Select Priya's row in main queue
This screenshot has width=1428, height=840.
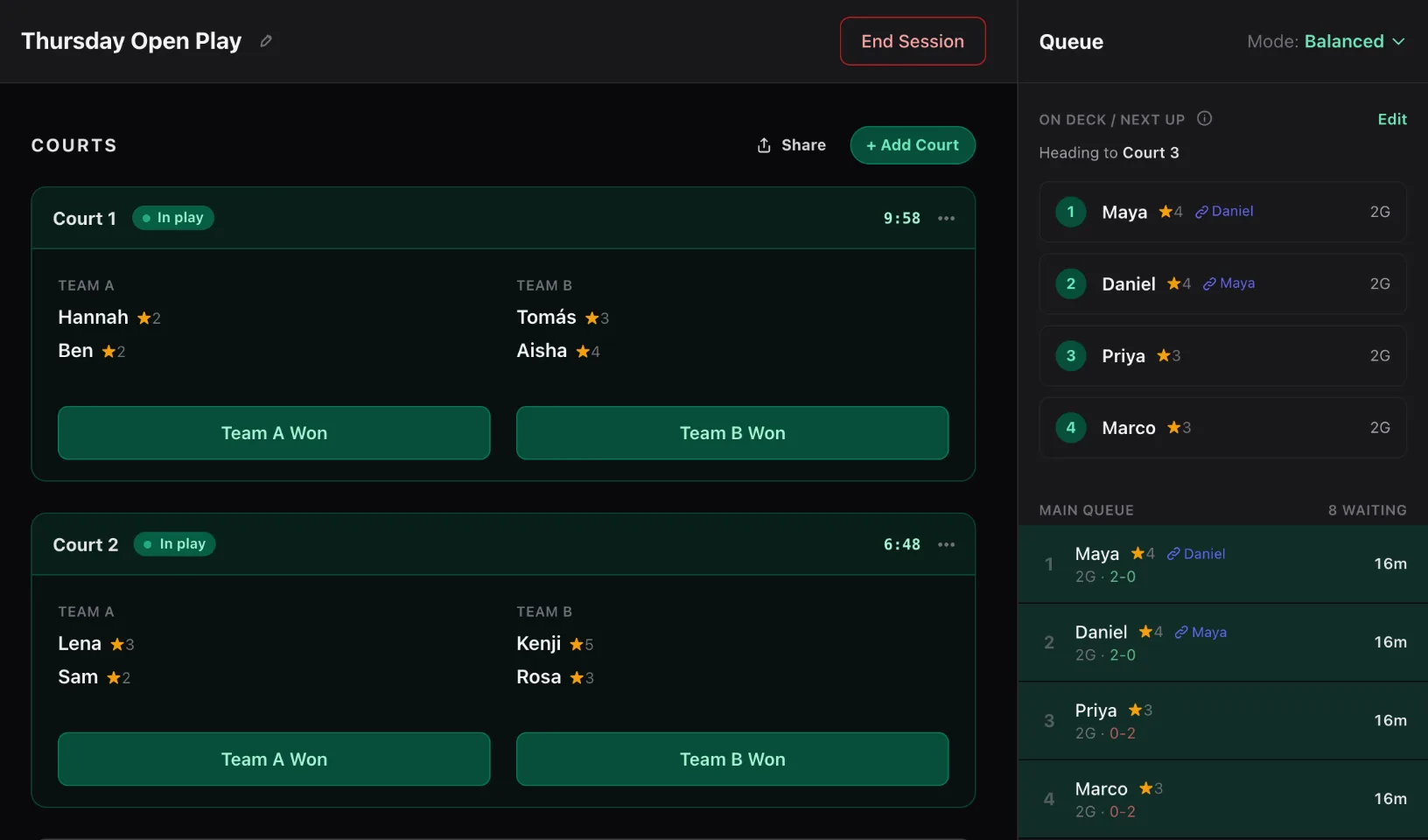tap(1222, 721)
